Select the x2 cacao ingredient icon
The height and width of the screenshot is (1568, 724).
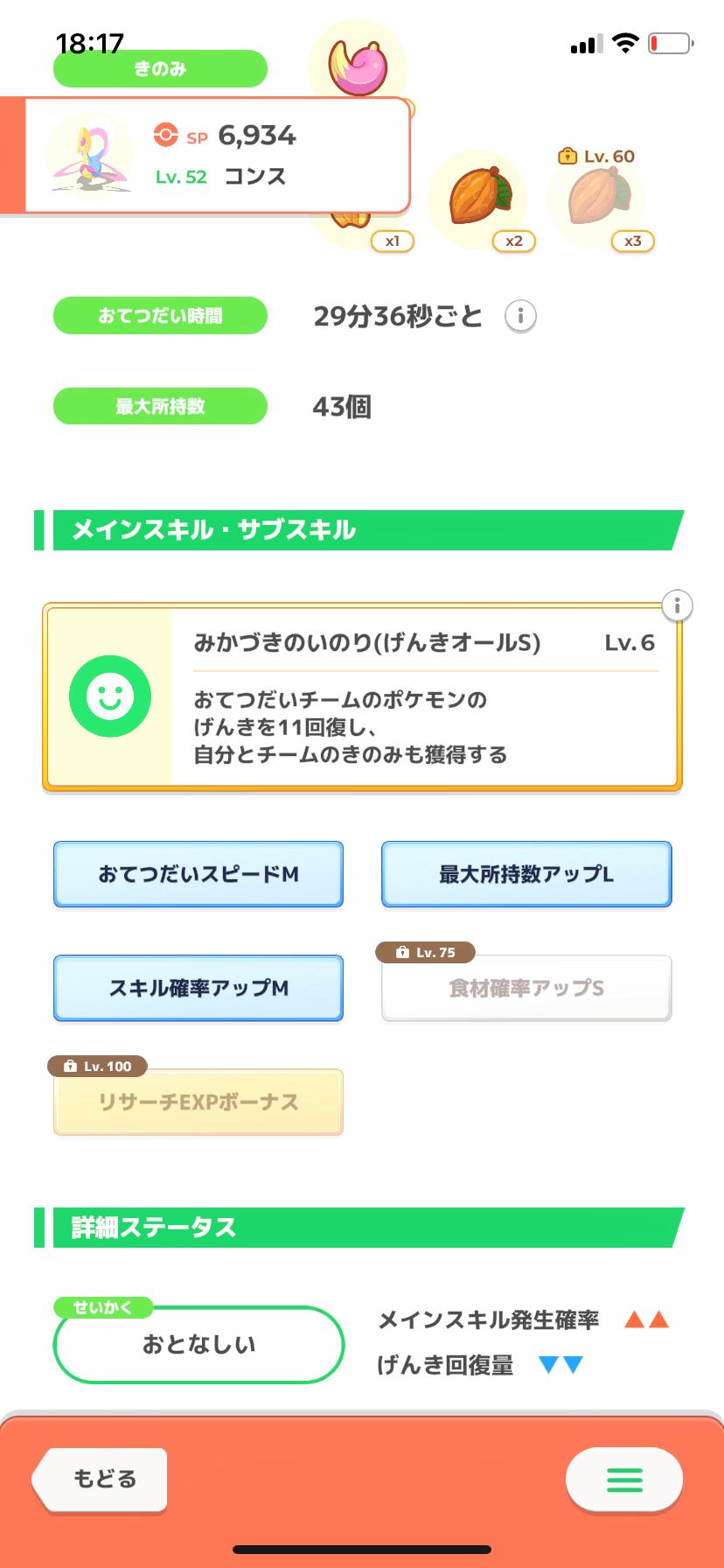[x=479, y=197]
